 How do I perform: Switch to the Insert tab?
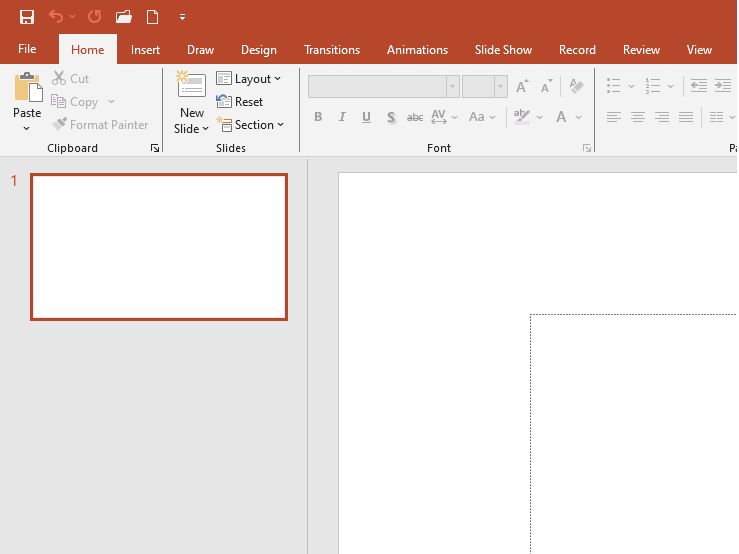(145, 50)
